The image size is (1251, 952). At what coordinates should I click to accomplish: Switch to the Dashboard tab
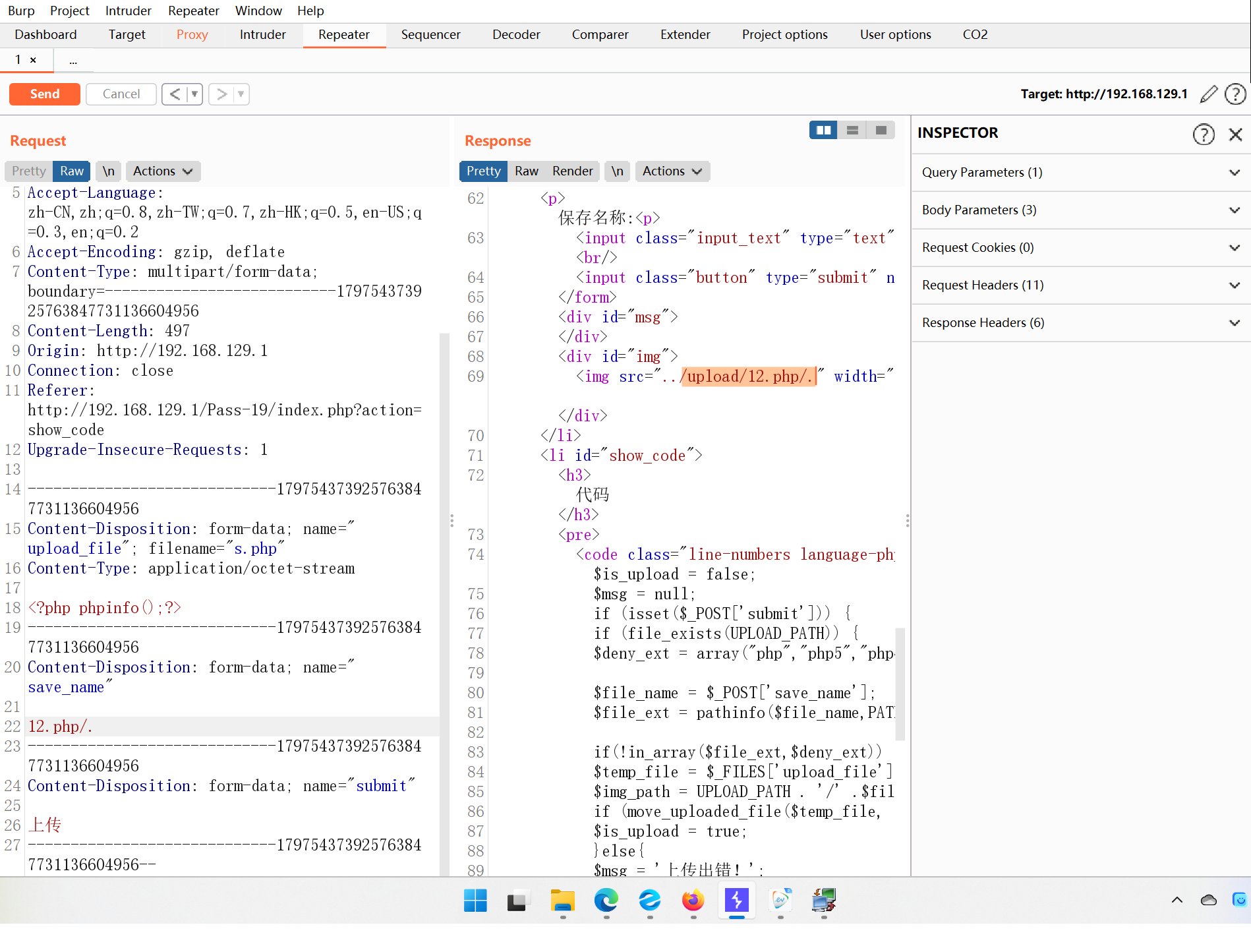click(x=45, y=35)
